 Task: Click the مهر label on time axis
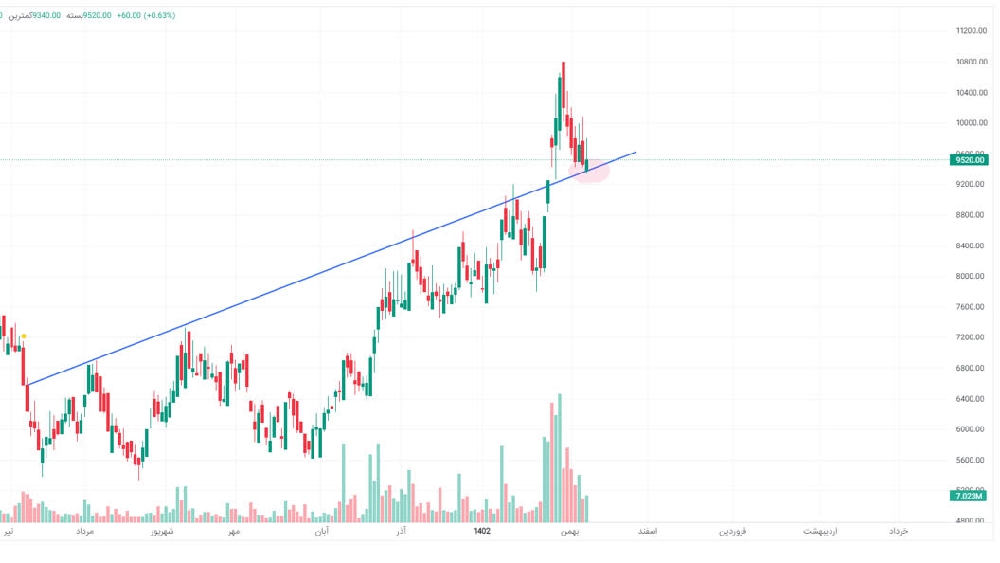click(x=234, y=531)
